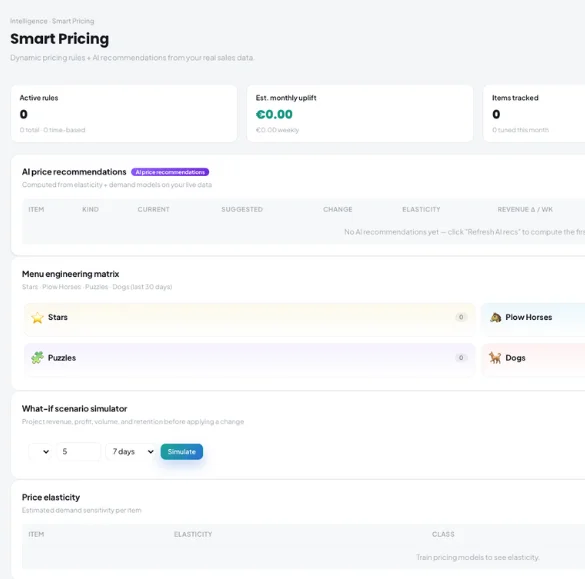Click the purple AI price recommendations badge
Screen dimensions: 585x579
click(x=170, y=172)
